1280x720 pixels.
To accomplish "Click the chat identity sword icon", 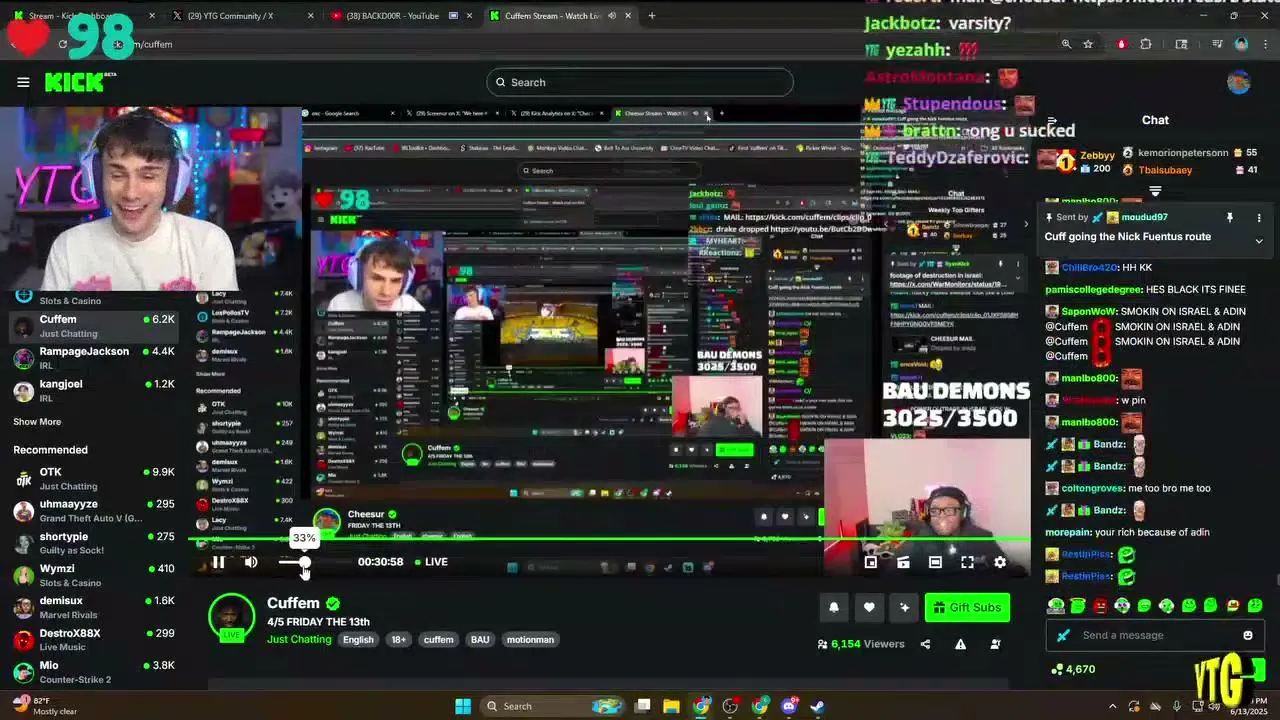I will (x=1063, y=635).
